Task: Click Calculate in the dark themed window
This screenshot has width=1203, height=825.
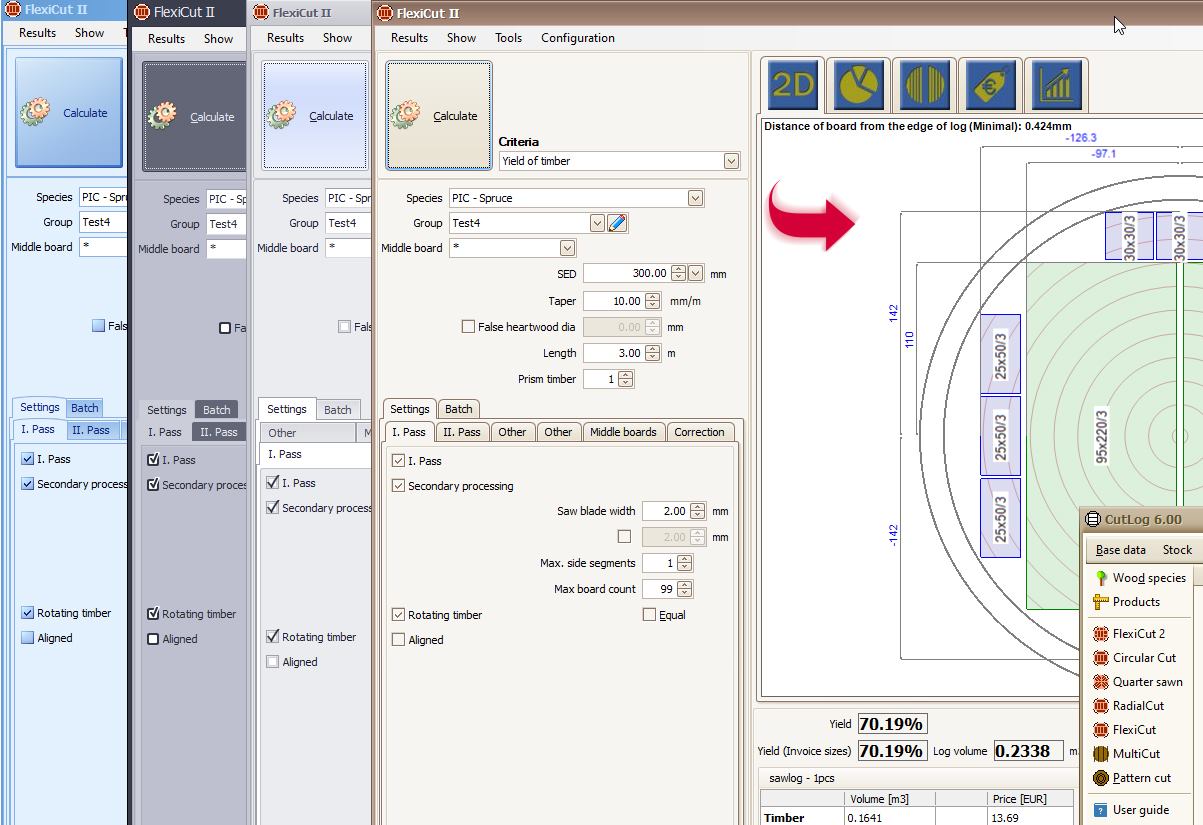Action: click(194, 117)
